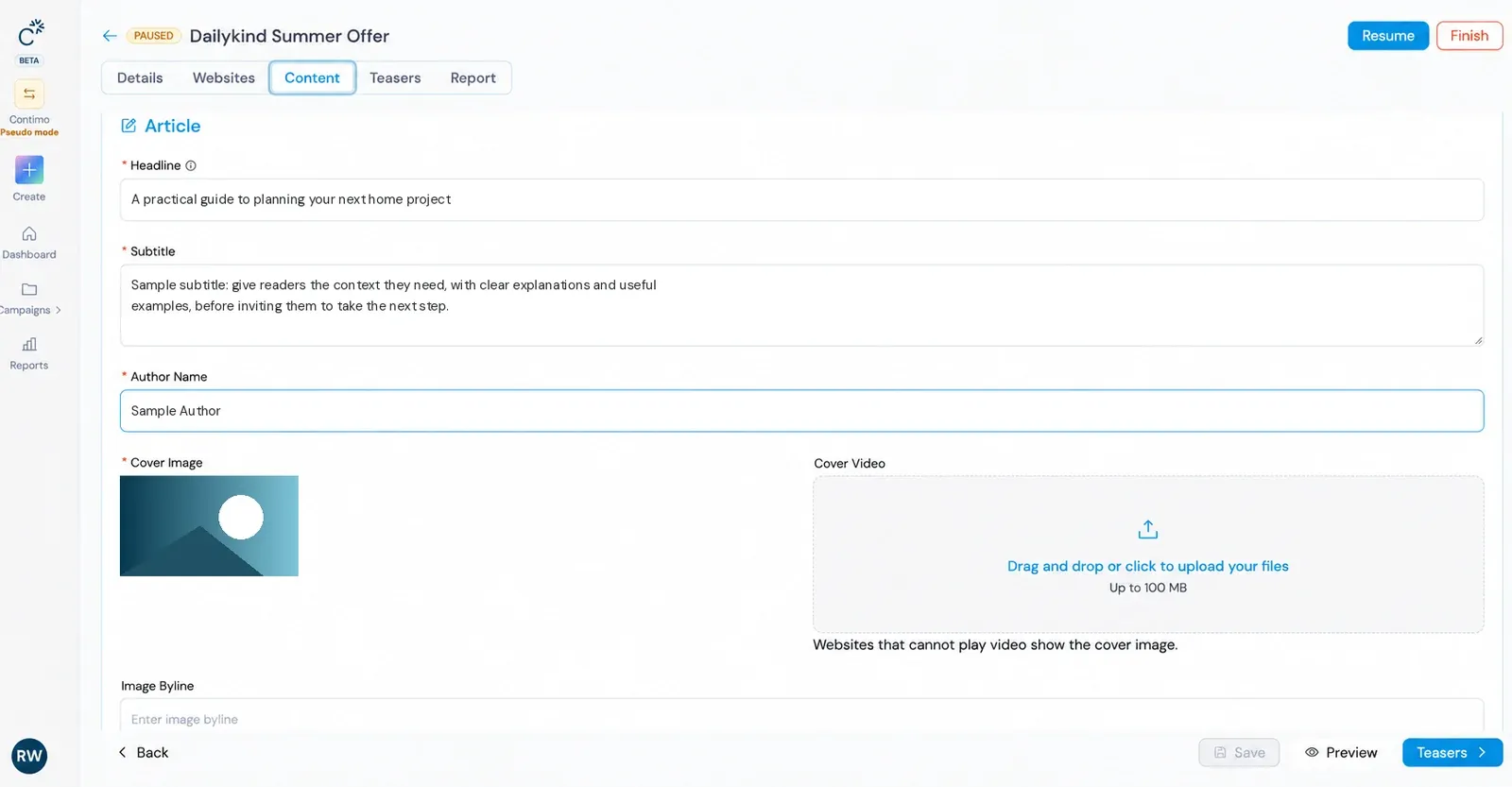
Task: Open the Report tab
Action: pos(472,77)
